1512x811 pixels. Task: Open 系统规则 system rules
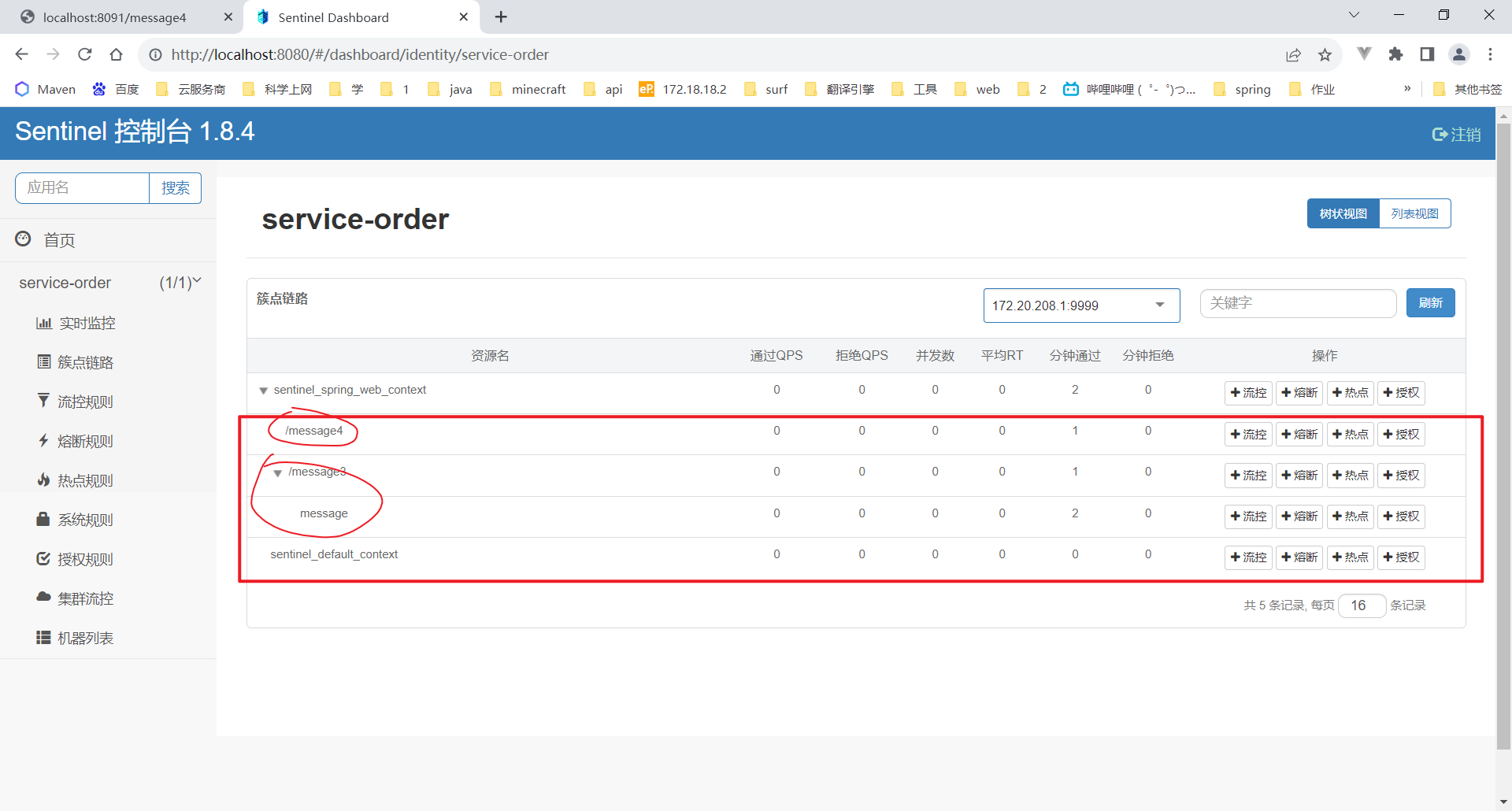coord(76,520)
